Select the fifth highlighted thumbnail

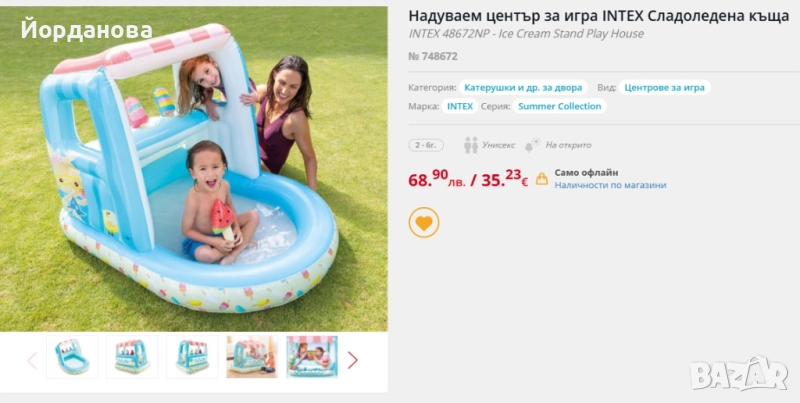coord(312,357)
